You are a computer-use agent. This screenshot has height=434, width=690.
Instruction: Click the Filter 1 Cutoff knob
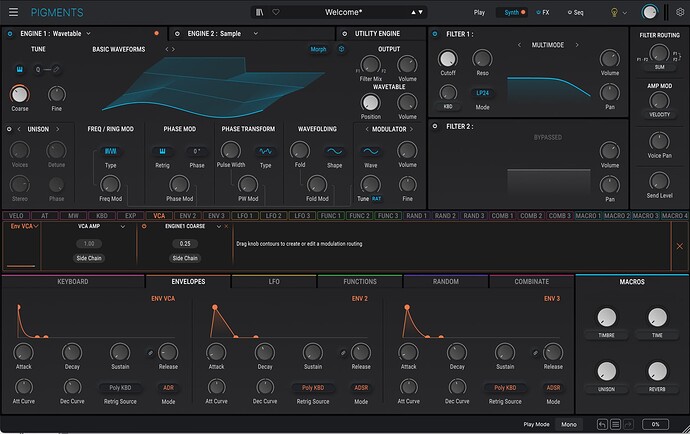[448, 59]
